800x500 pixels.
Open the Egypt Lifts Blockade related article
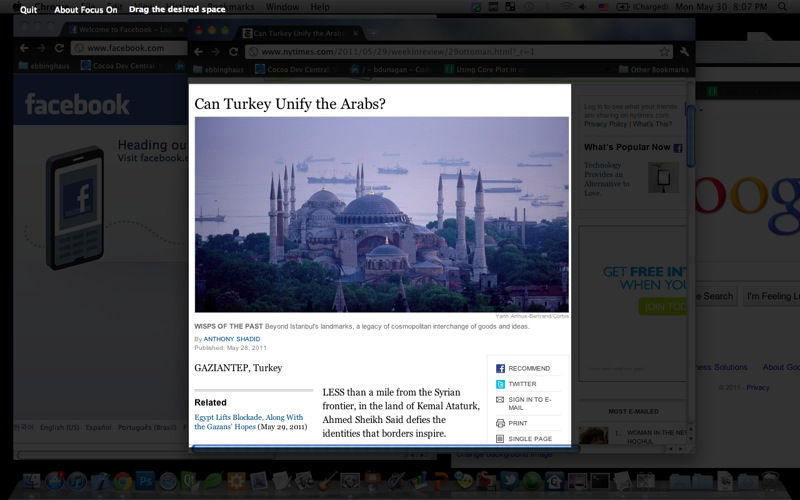click(249, 422)
